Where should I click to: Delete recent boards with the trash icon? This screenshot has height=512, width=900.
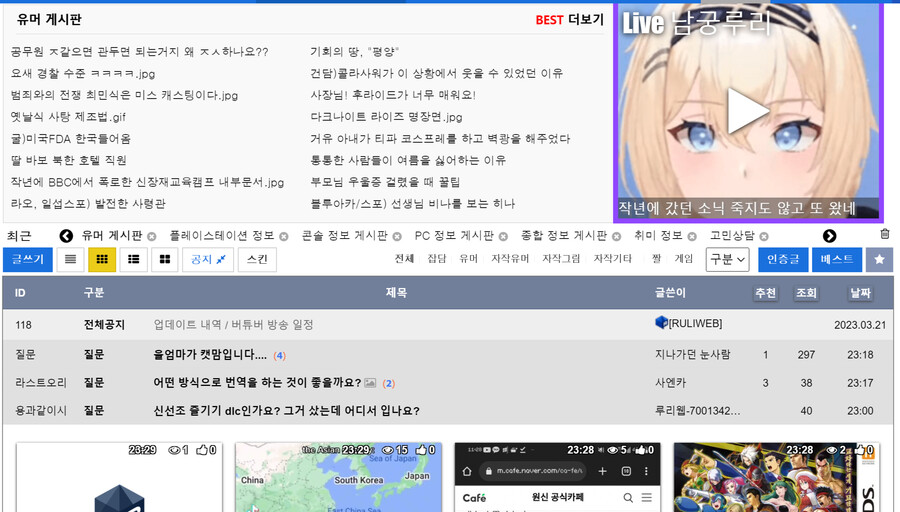[x=884, y=235]
